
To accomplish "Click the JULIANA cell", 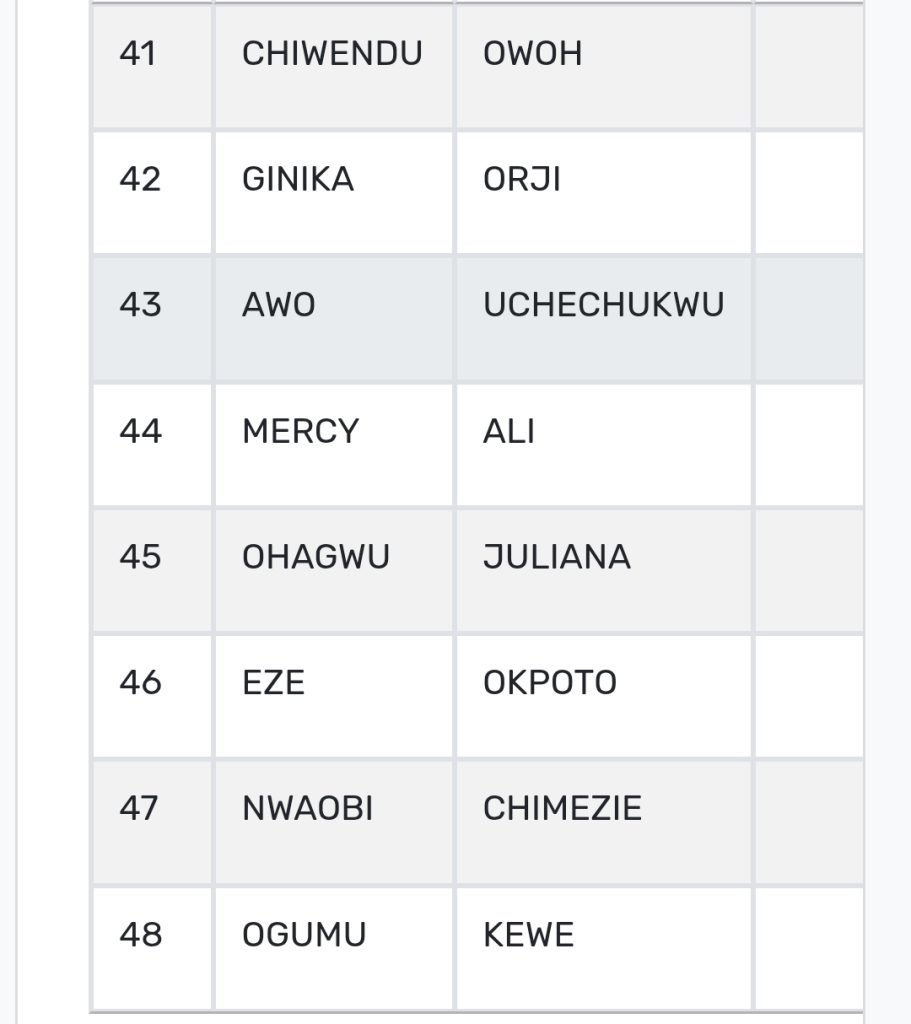I will 557,557.
